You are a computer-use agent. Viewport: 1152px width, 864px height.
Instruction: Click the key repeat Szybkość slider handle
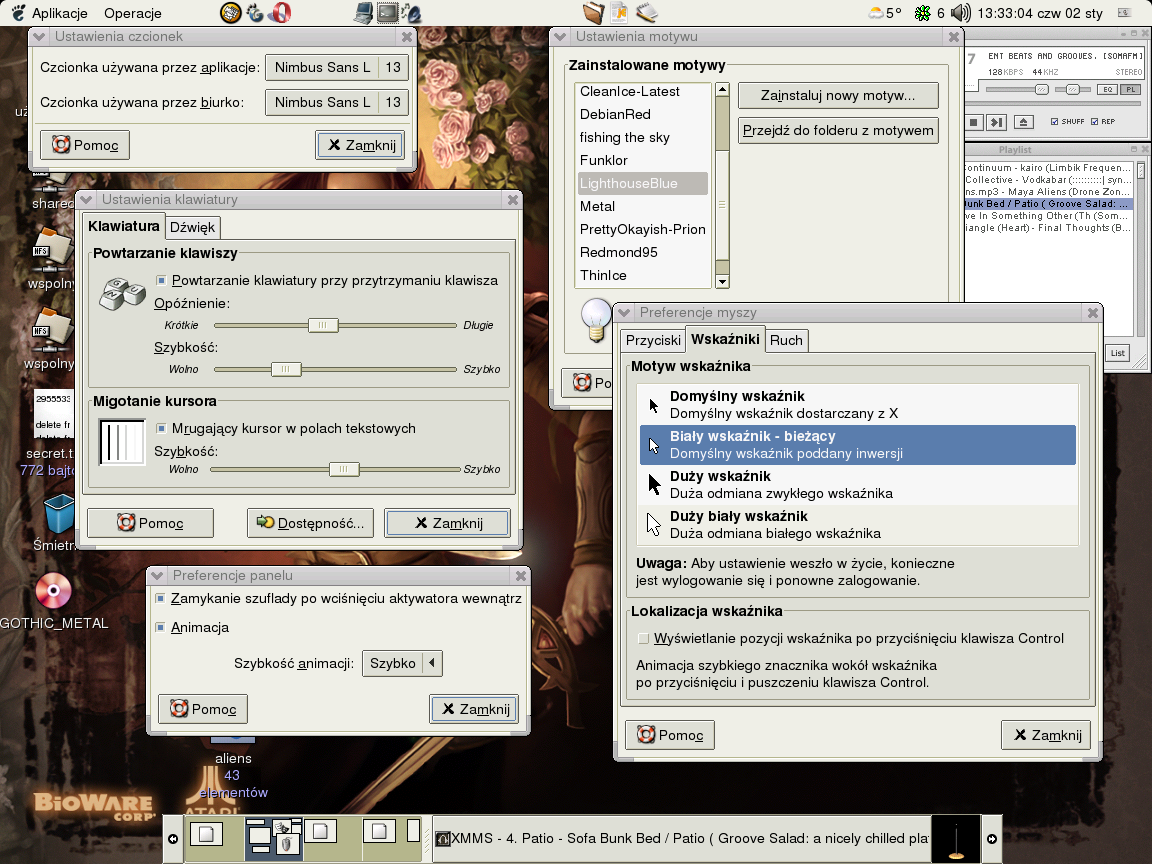tap(286, 370)
